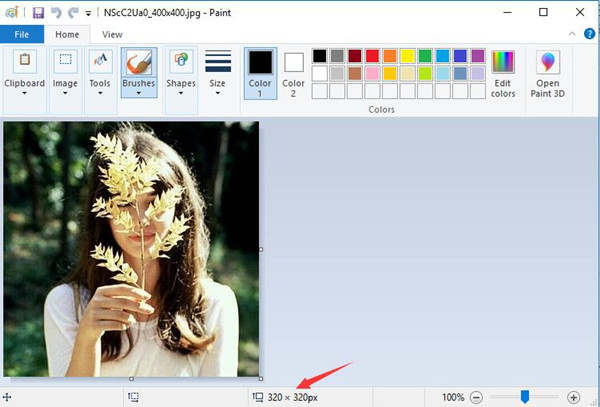Screen dimensions: 600x407
Task: Pick the pink (rose) color swatch
Action: [x=372, y=73]
